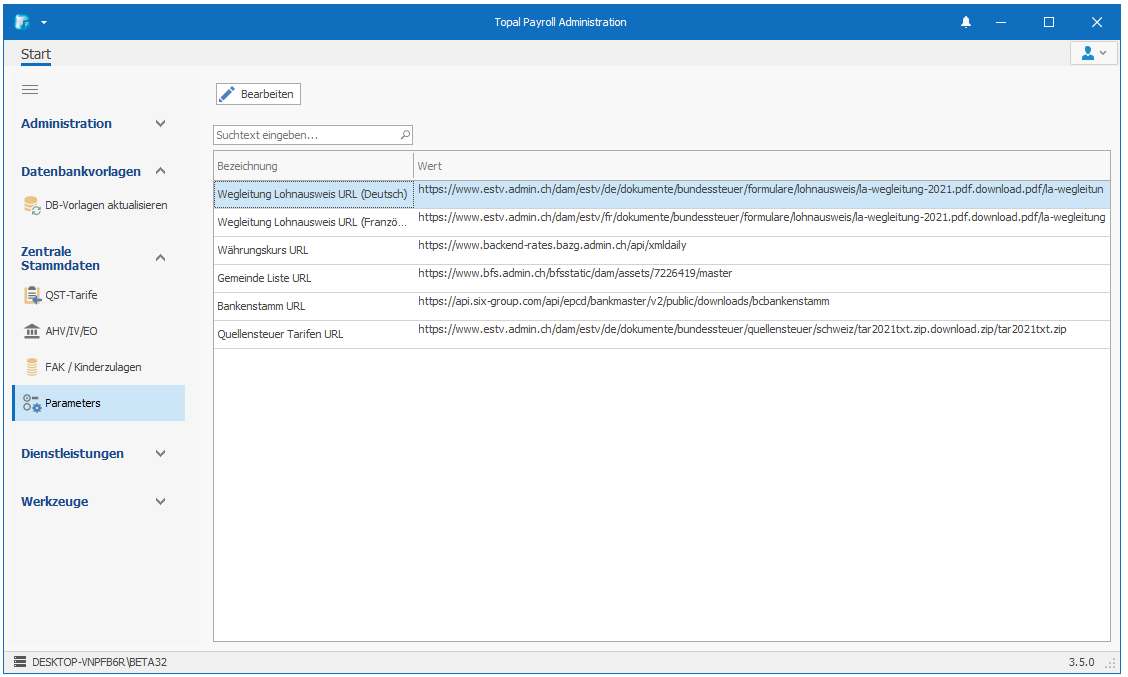This screenshot has width=1128, height=677.
Task: Open QST-Tarife via its clipboard icon
Action: point(32,295)
